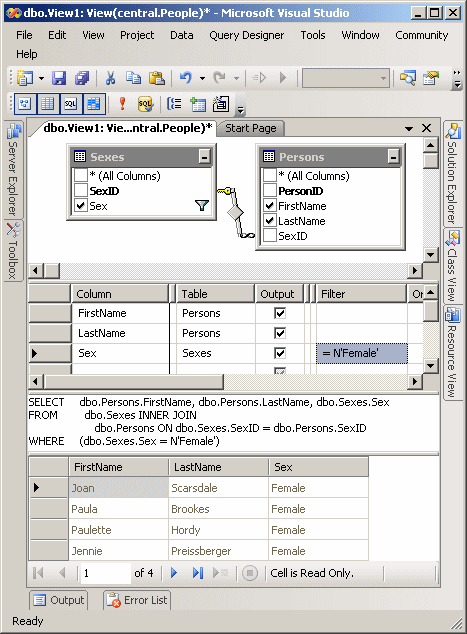This screenshot has height=634, width=467.
Task: Undo the last action with Undo icon
Action: 186,78
